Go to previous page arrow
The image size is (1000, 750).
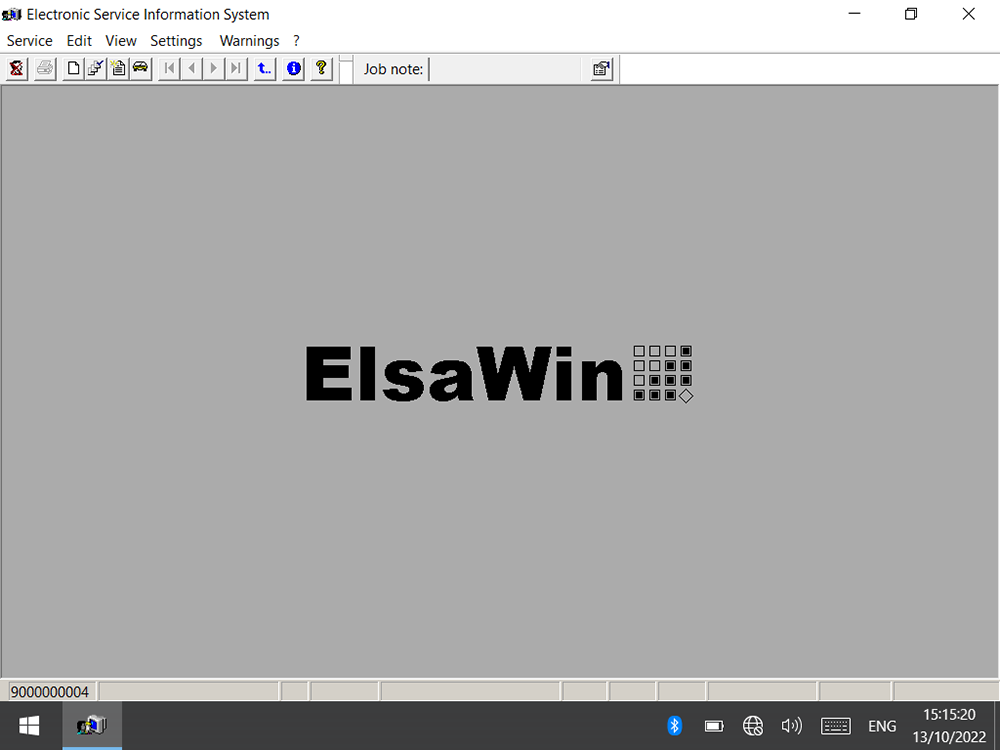click(x=191, y=68)
